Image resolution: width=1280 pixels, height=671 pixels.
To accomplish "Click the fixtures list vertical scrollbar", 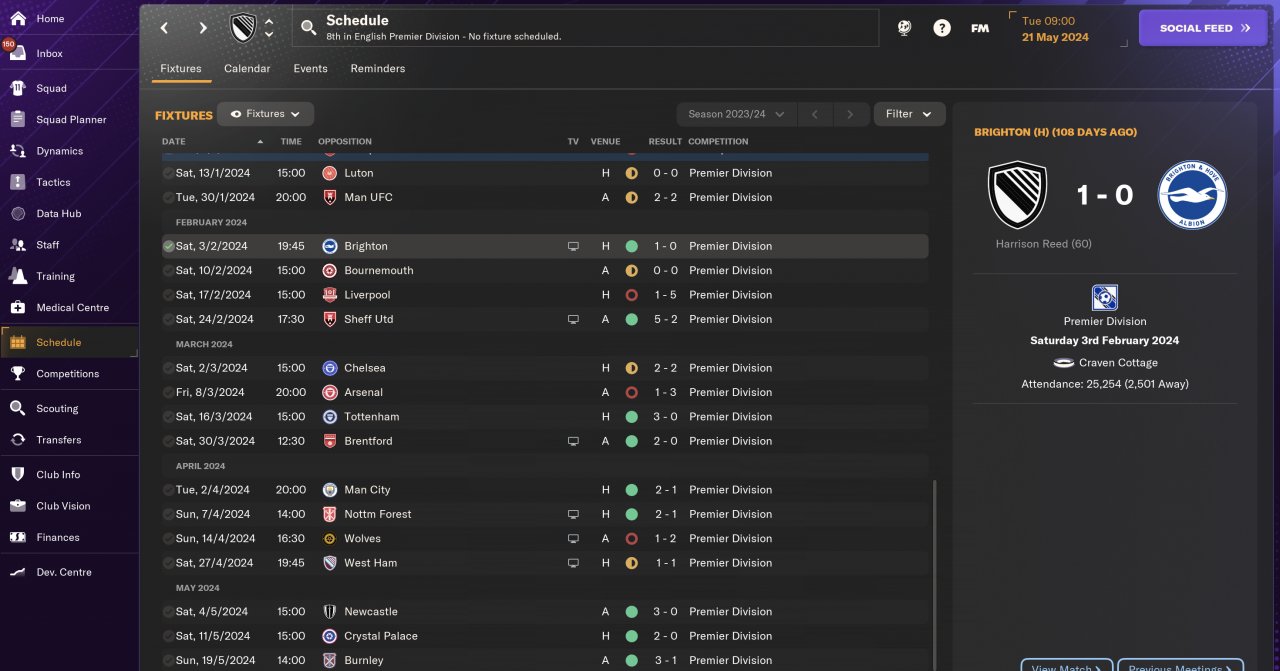I will pos(934,570).
